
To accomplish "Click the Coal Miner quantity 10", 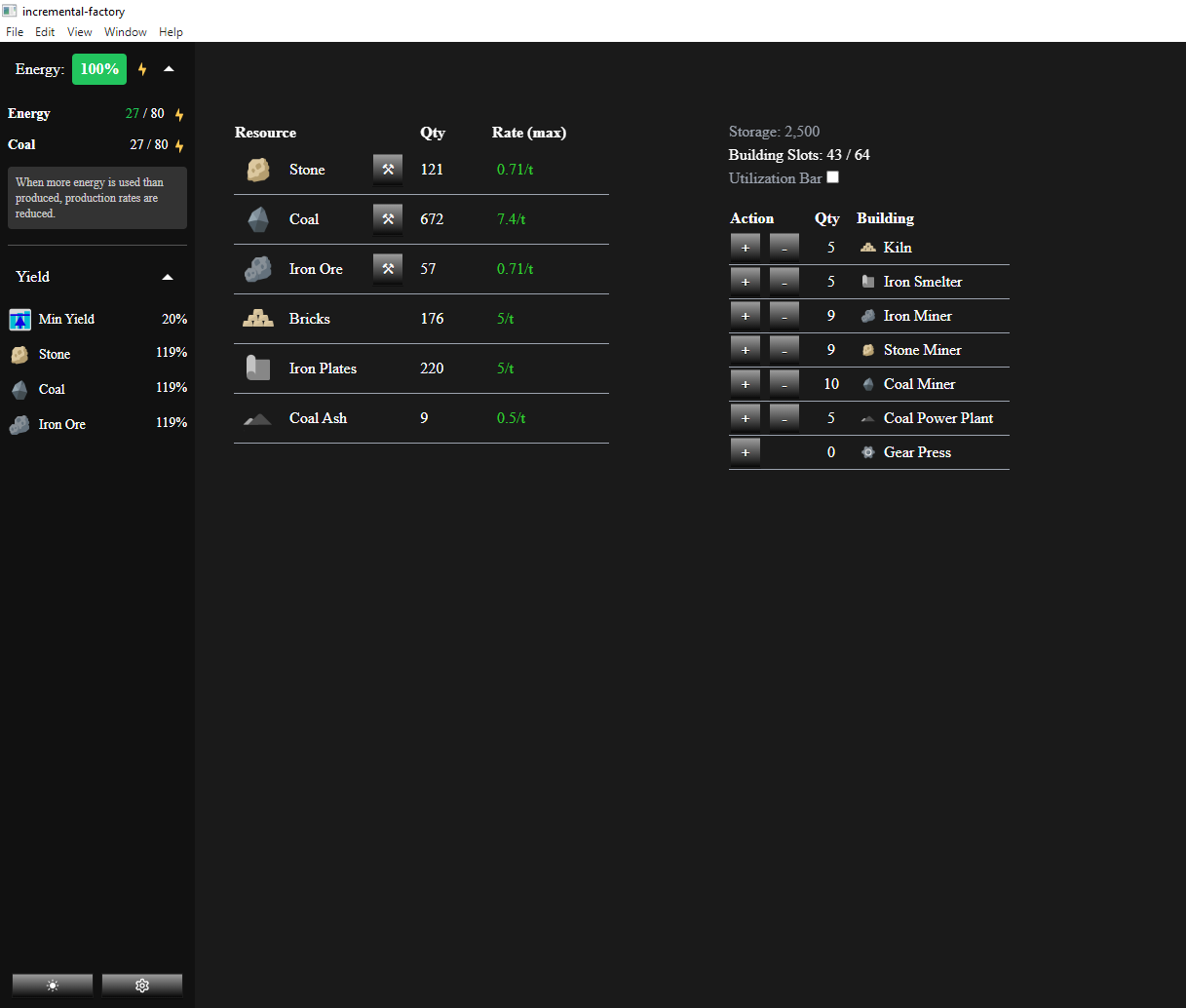I will [831, 384].
